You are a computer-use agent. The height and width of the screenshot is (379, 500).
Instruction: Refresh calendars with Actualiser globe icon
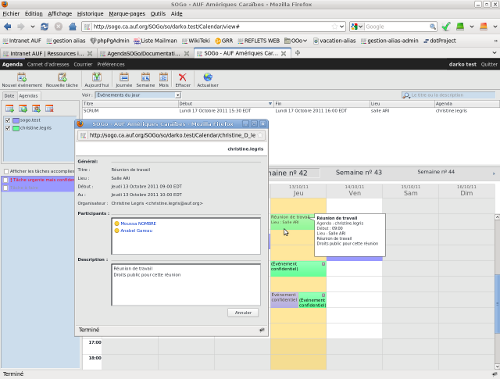pyautogui.click(x=208, y=77)
